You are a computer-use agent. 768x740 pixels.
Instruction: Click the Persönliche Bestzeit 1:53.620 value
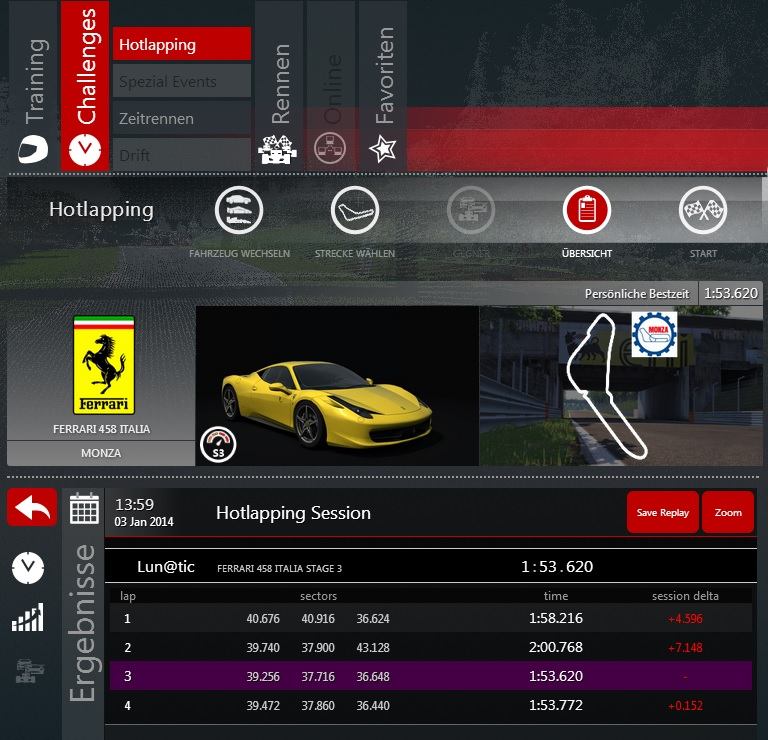coord(730,293)
